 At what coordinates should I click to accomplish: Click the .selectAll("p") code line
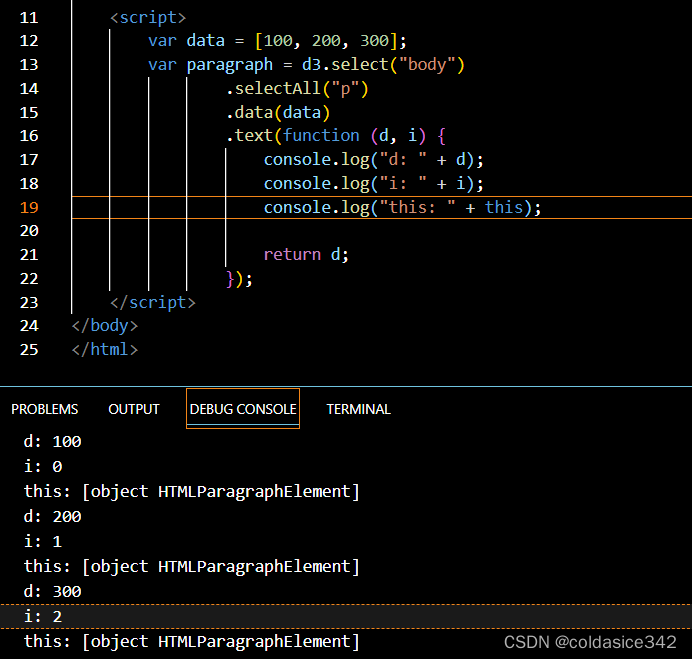(x=297, y=89)
